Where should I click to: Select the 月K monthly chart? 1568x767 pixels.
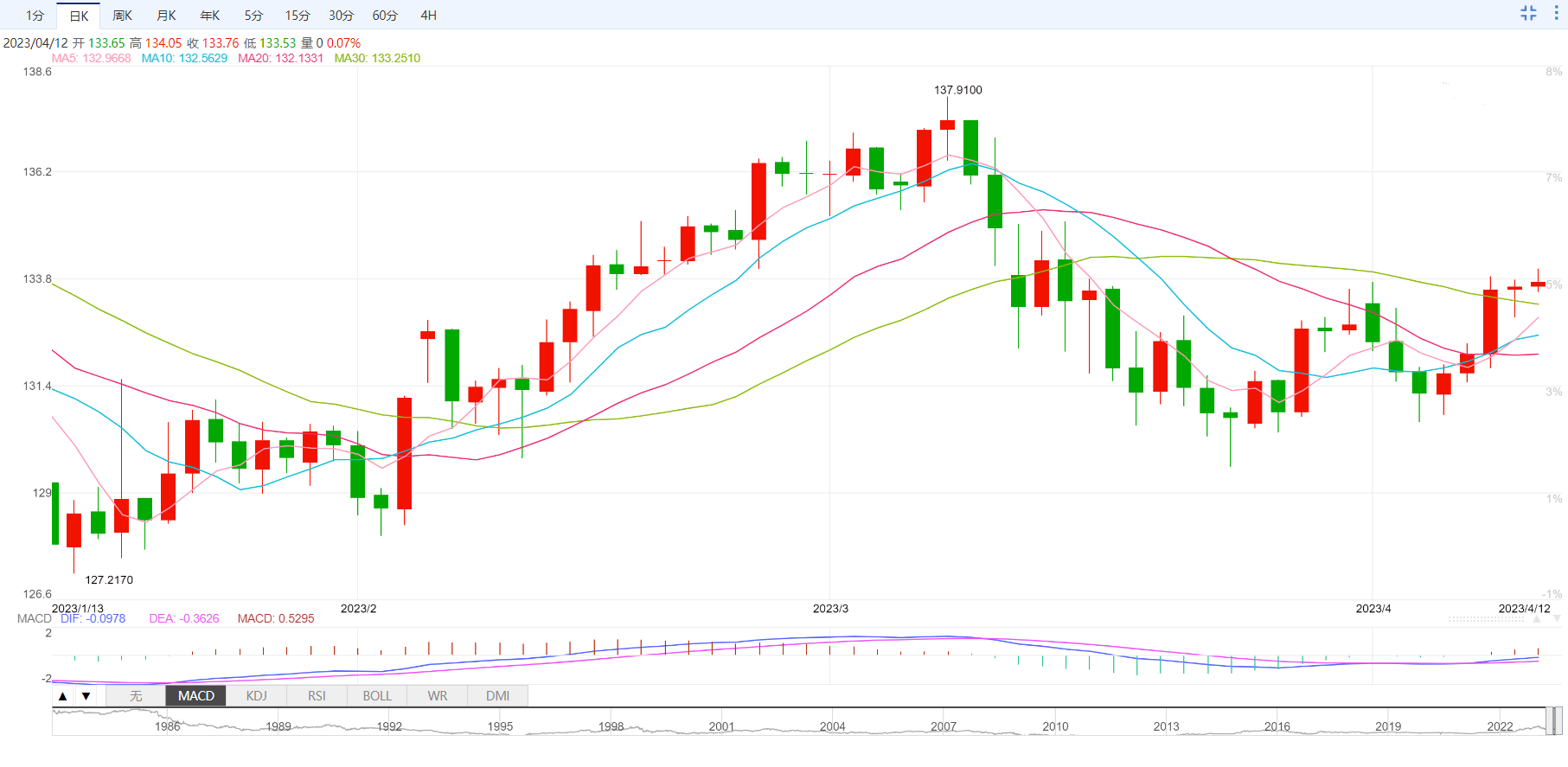click(166, 16)
